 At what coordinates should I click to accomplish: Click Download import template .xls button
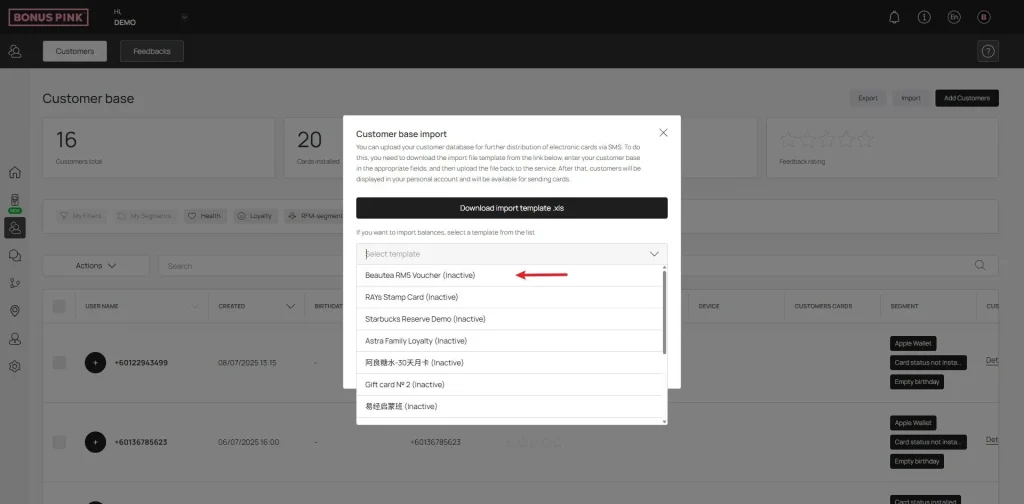[511, 208]
